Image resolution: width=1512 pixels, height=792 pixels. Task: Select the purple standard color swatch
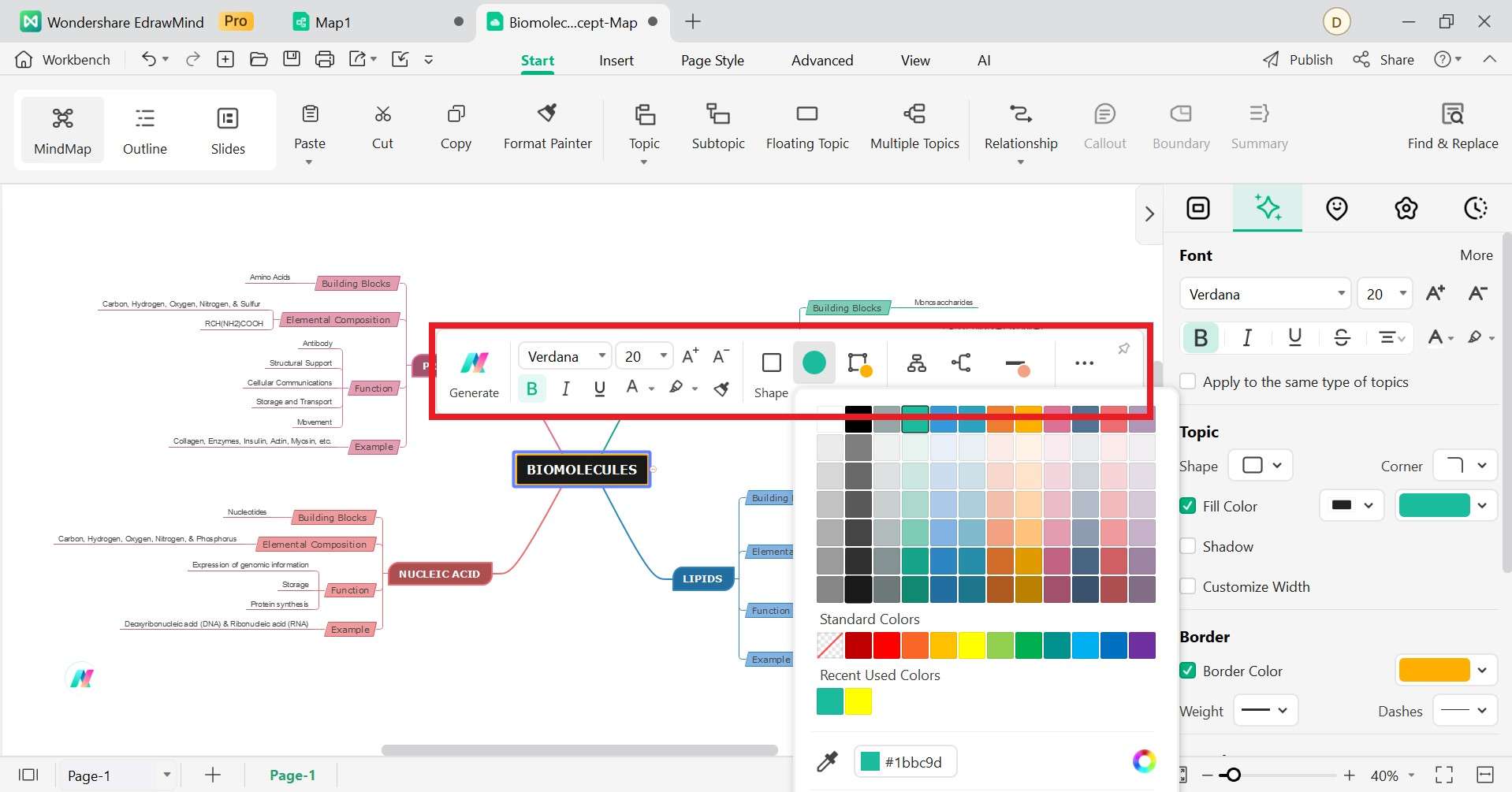[1142, 645]
